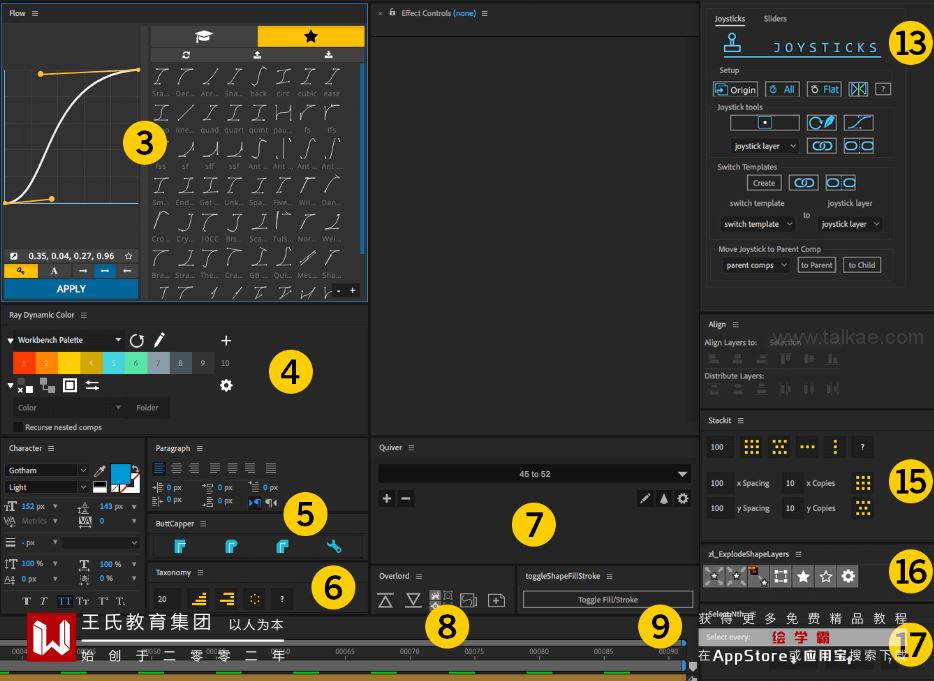Click the APPLY button in Flow
Viewport: 934px width, 681px height.
tap(71, 289)
